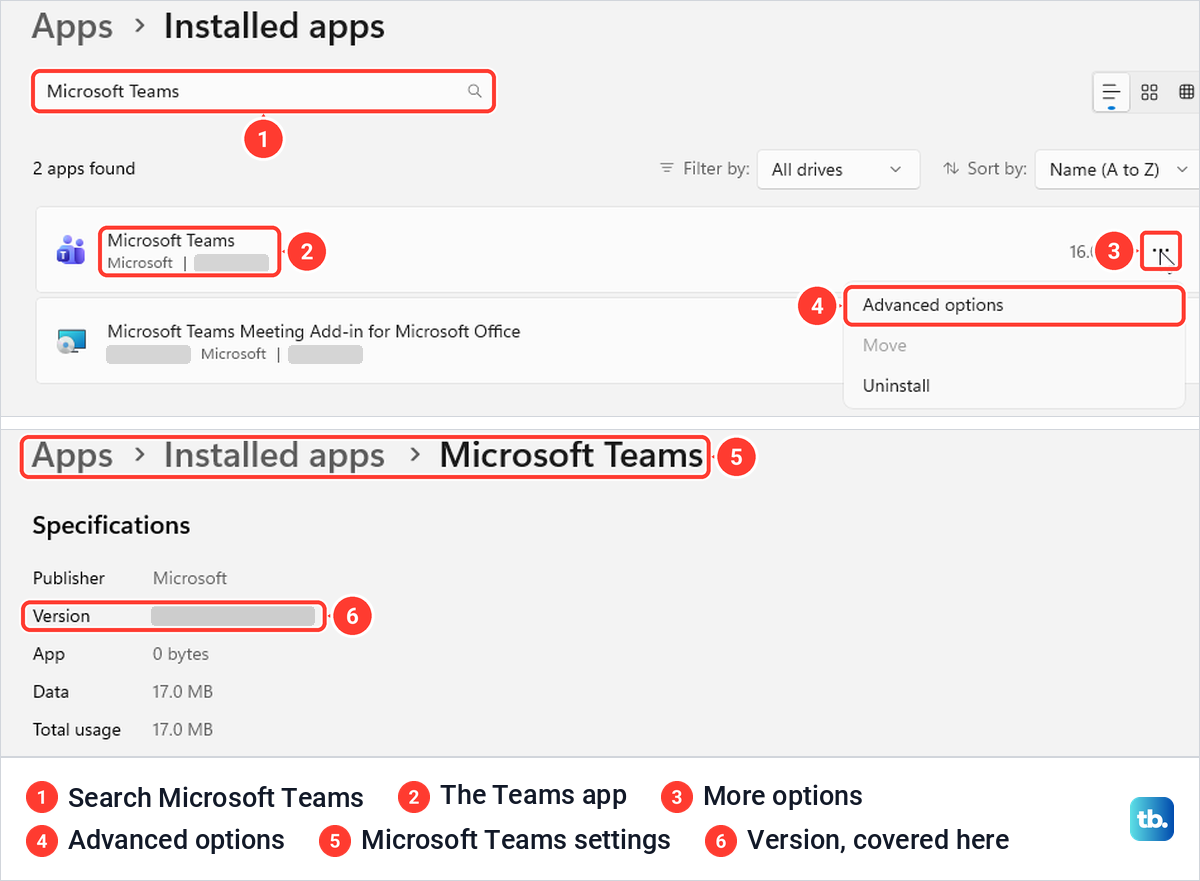Image resolution: width=1200 pixels, height=881 pixels.
Task: Switch to table view layout icon
Action: coord(1187,92)
